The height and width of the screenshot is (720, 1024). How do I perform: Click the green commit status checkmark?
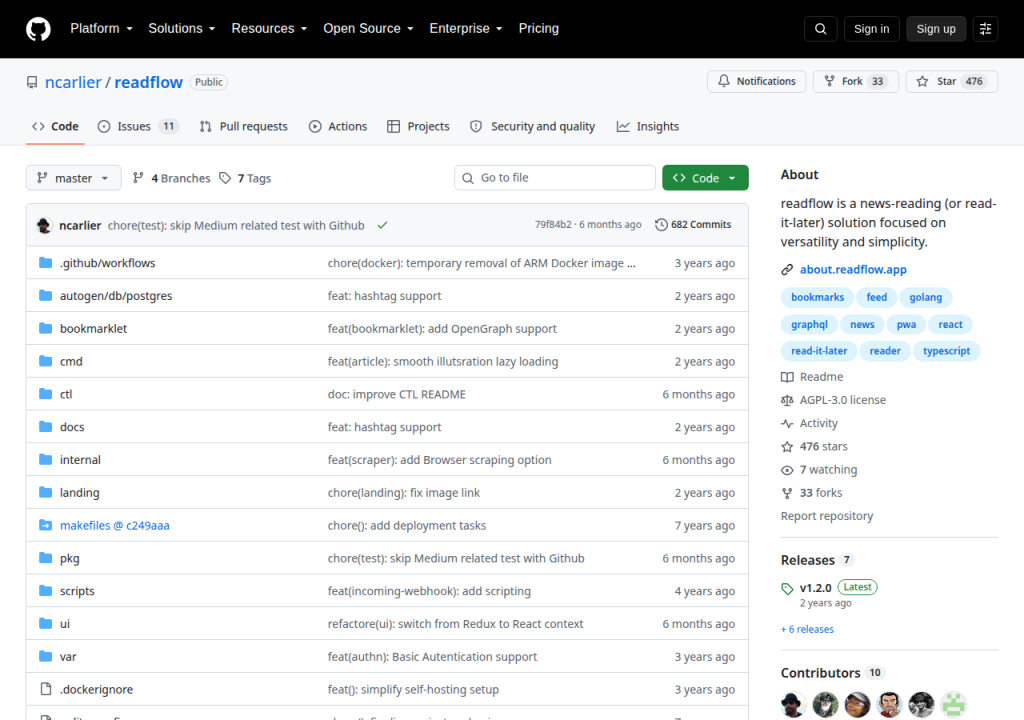click(382, 225)
